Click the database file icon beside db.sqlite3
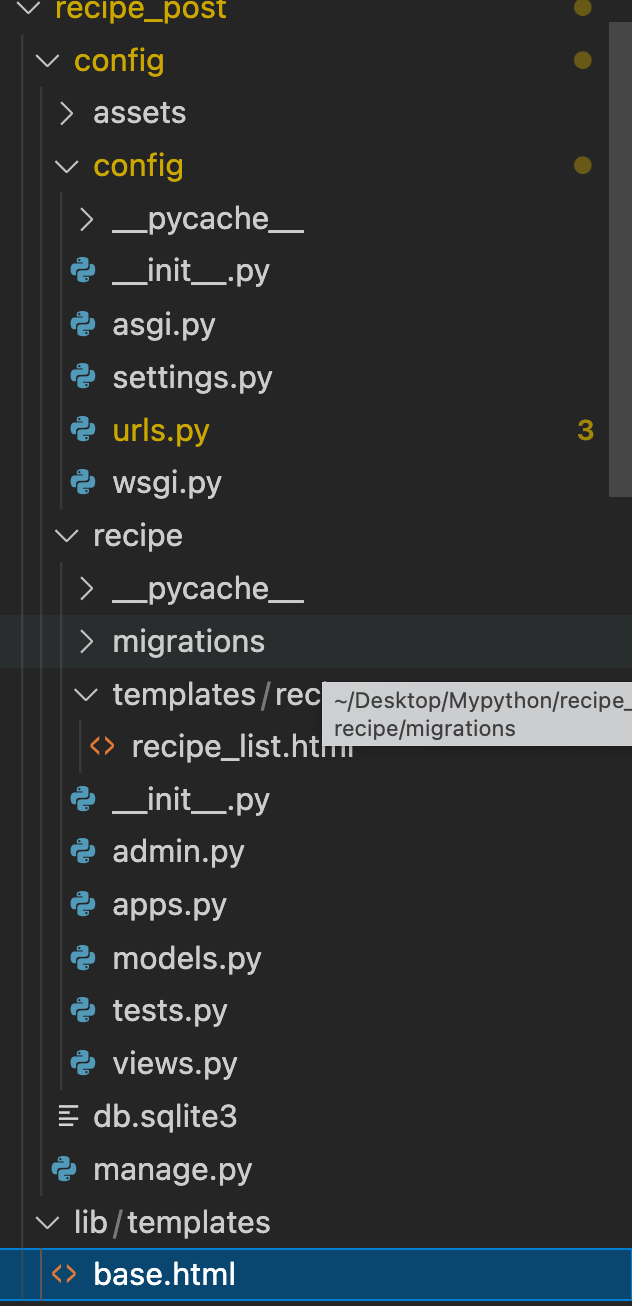This screenshot has height=1306, width=632. pos(68,1116)
